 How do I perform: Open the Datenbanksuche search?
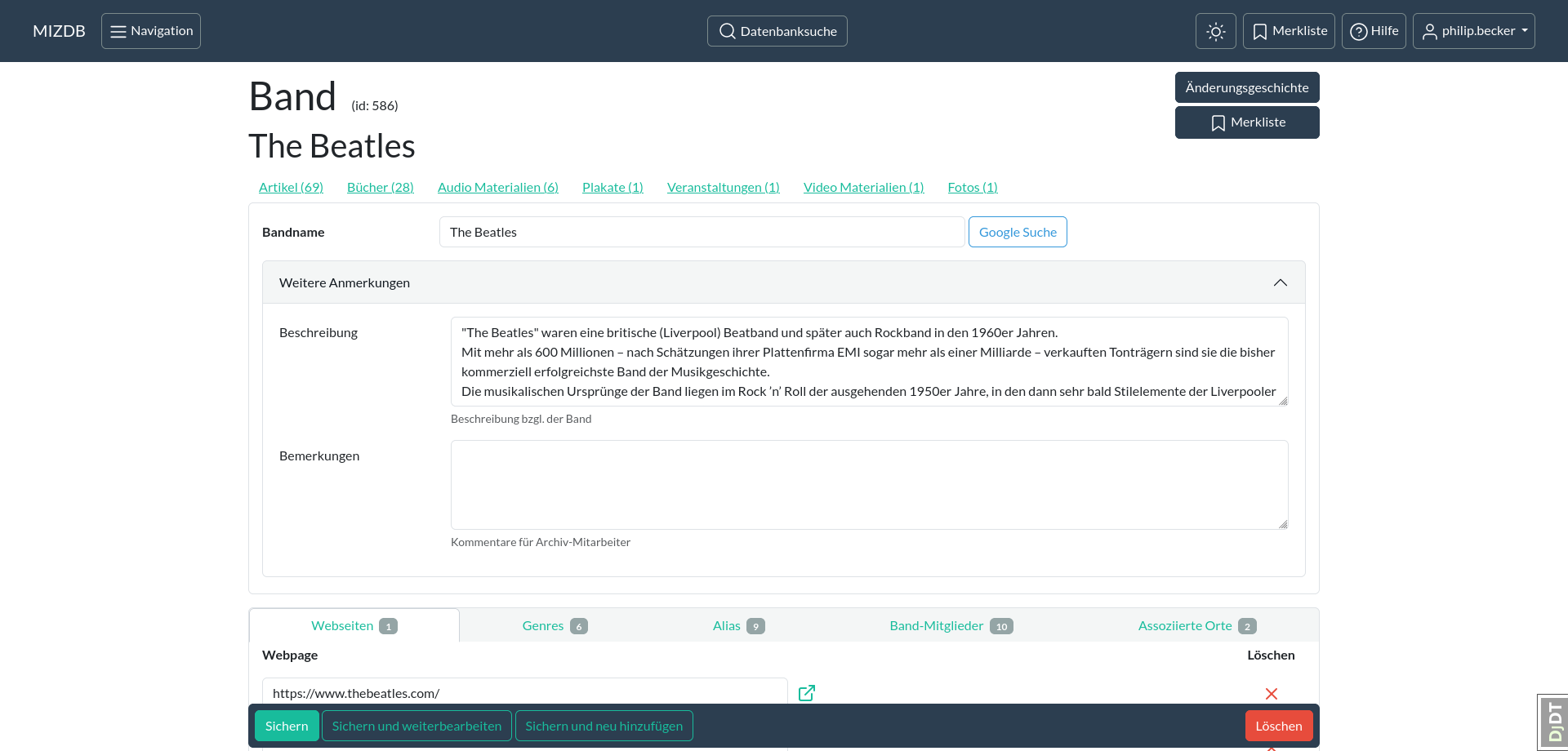(x=777, y=31)
